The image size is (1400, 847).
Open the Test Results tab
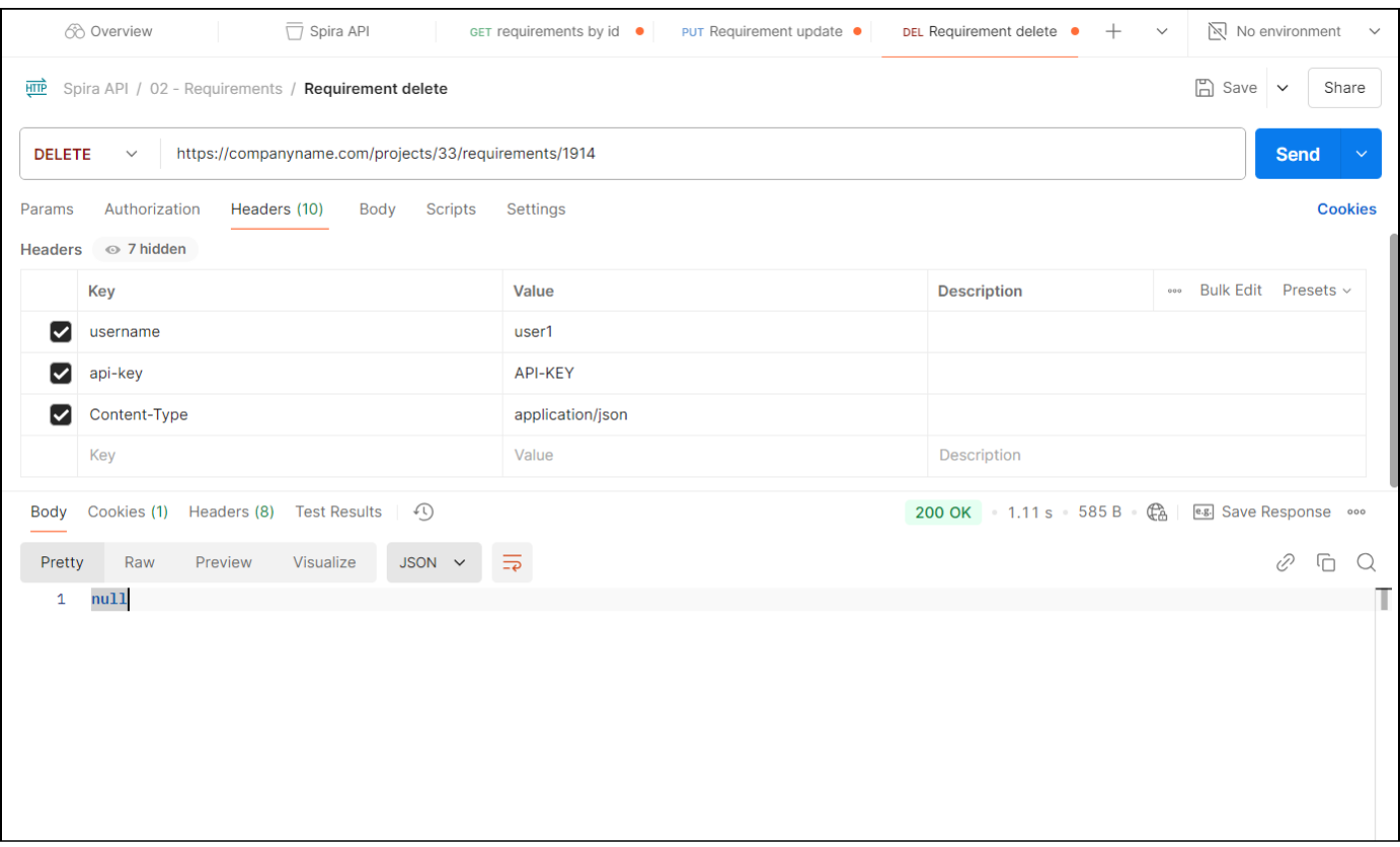coord(338,511)
